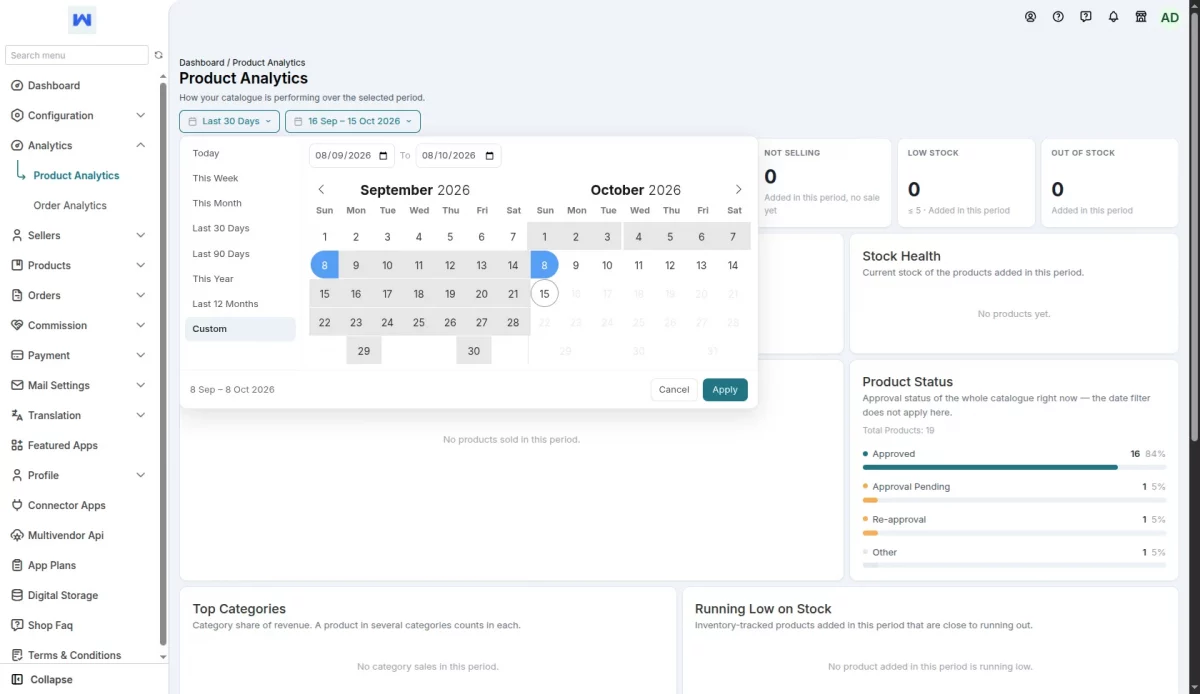
Task: Pick September 20 in the calendar
Action: pyautogui.click(x=482, y=294)
